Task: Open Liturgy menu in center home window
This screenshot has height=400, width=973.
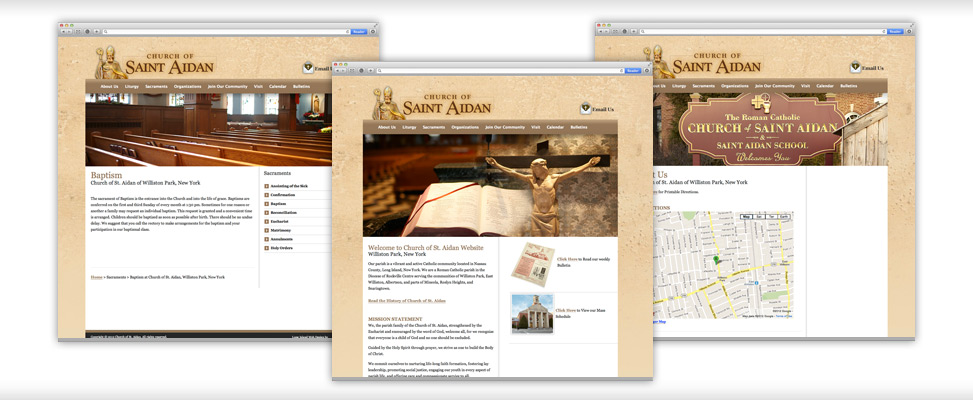Action: coord(409,127)
